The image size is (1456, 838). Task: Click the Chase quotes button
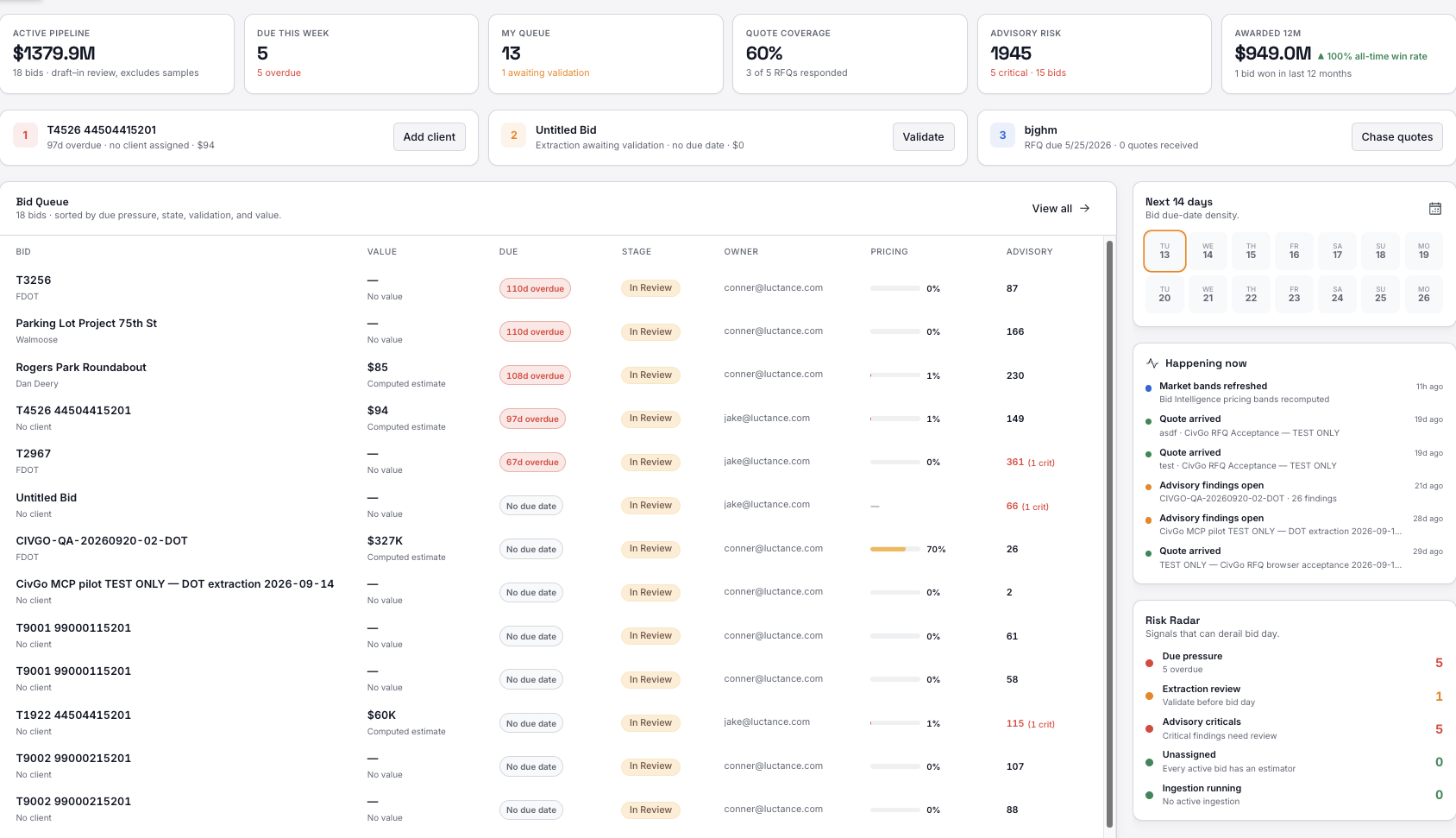[x=1396, y=136]
